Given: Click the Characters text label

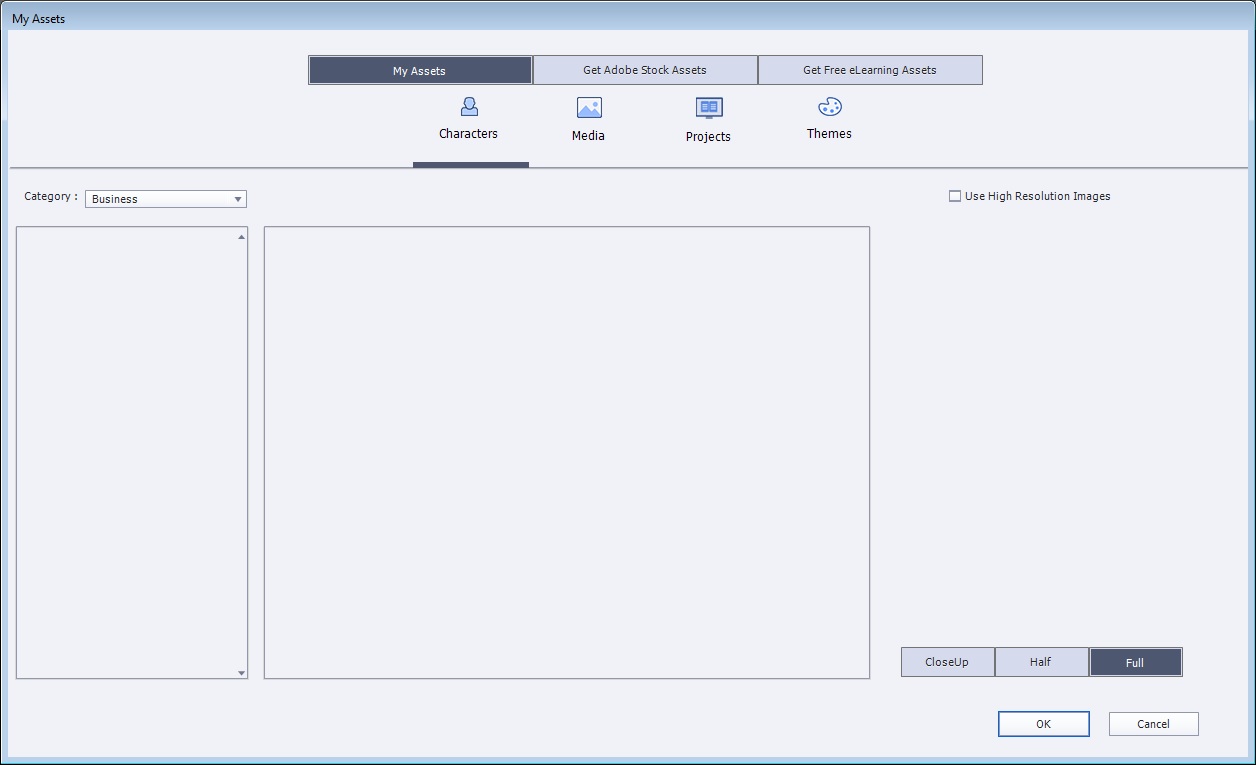Looking at the screenshot, I should (x=468, y=134).
